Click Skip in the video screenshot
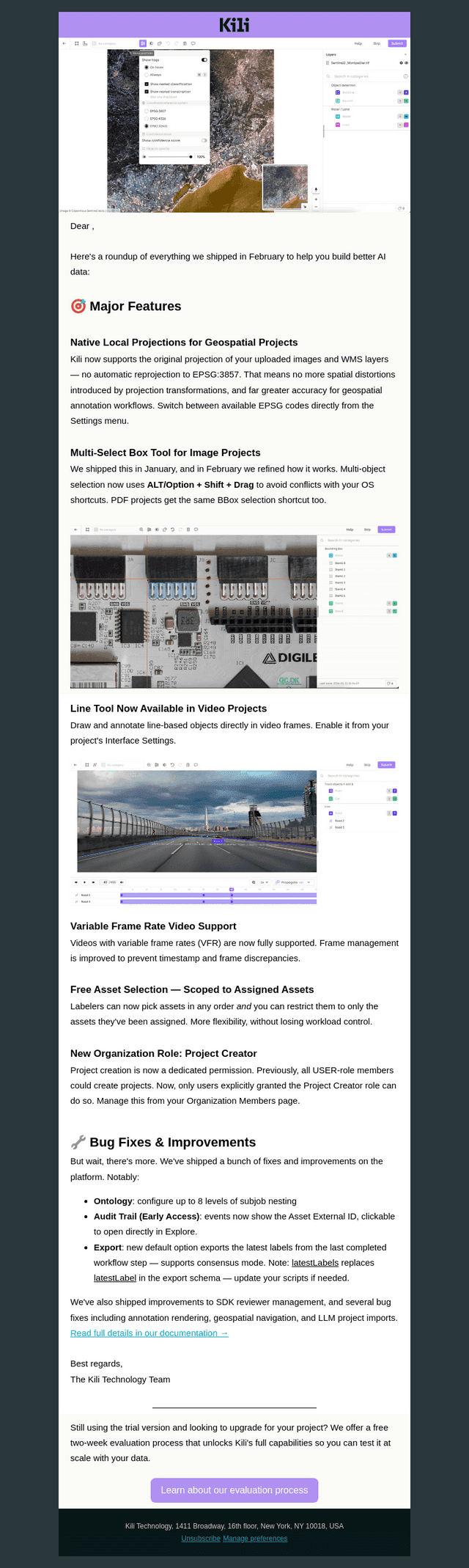The image size is (469, 1568). [x=367, y=764]
